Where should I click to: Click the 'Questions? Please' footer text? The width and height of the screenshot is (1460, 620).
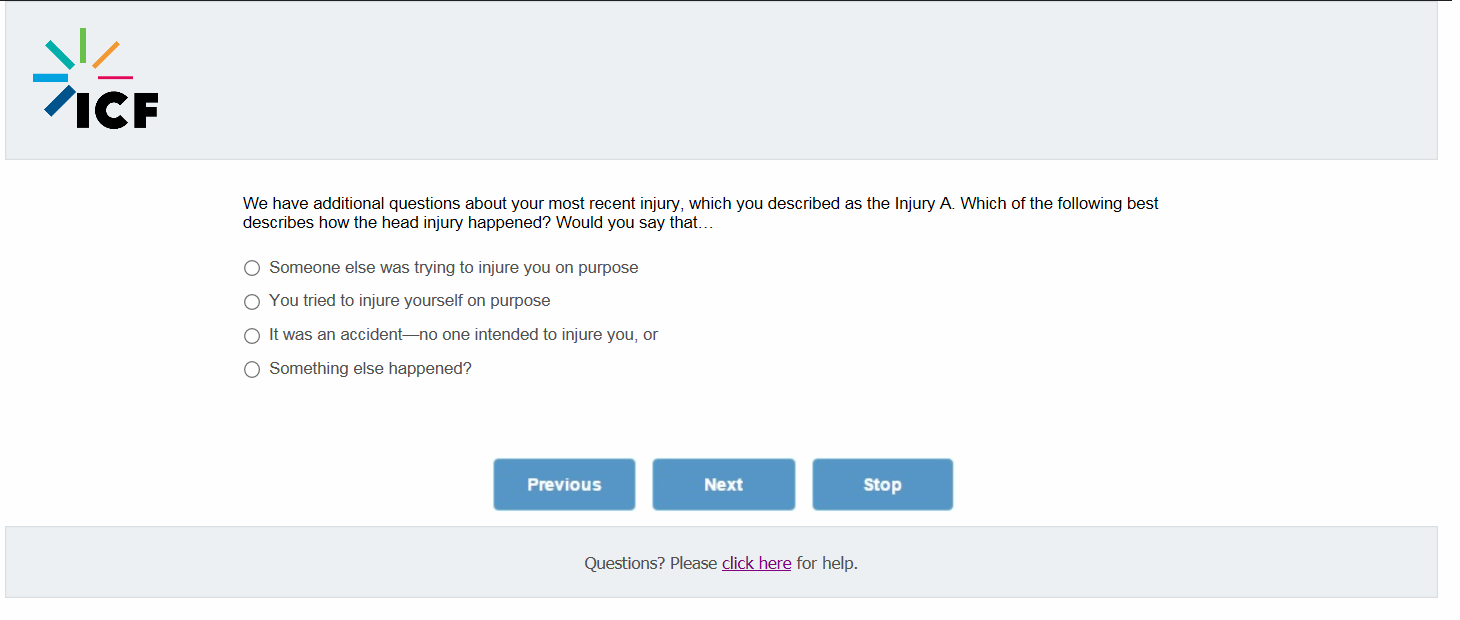click(x=650, y=563)
